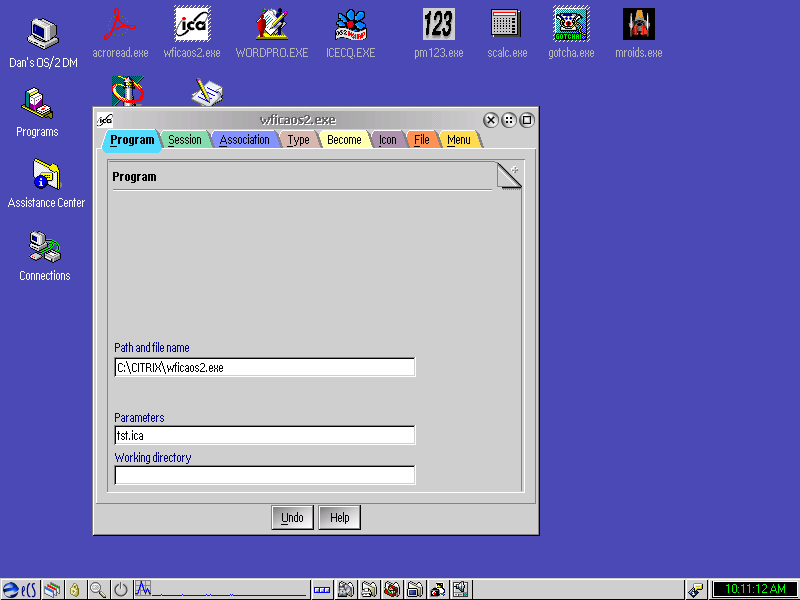Open the File tab

click(422, 140)
